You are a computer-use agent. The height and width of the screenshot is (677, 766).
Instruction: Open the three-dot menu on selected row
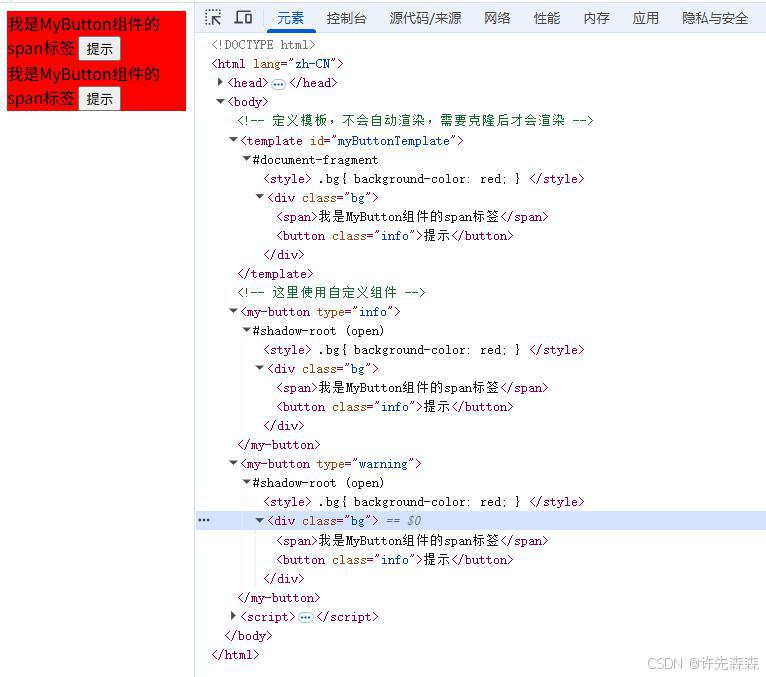click(x=204, y=520)
